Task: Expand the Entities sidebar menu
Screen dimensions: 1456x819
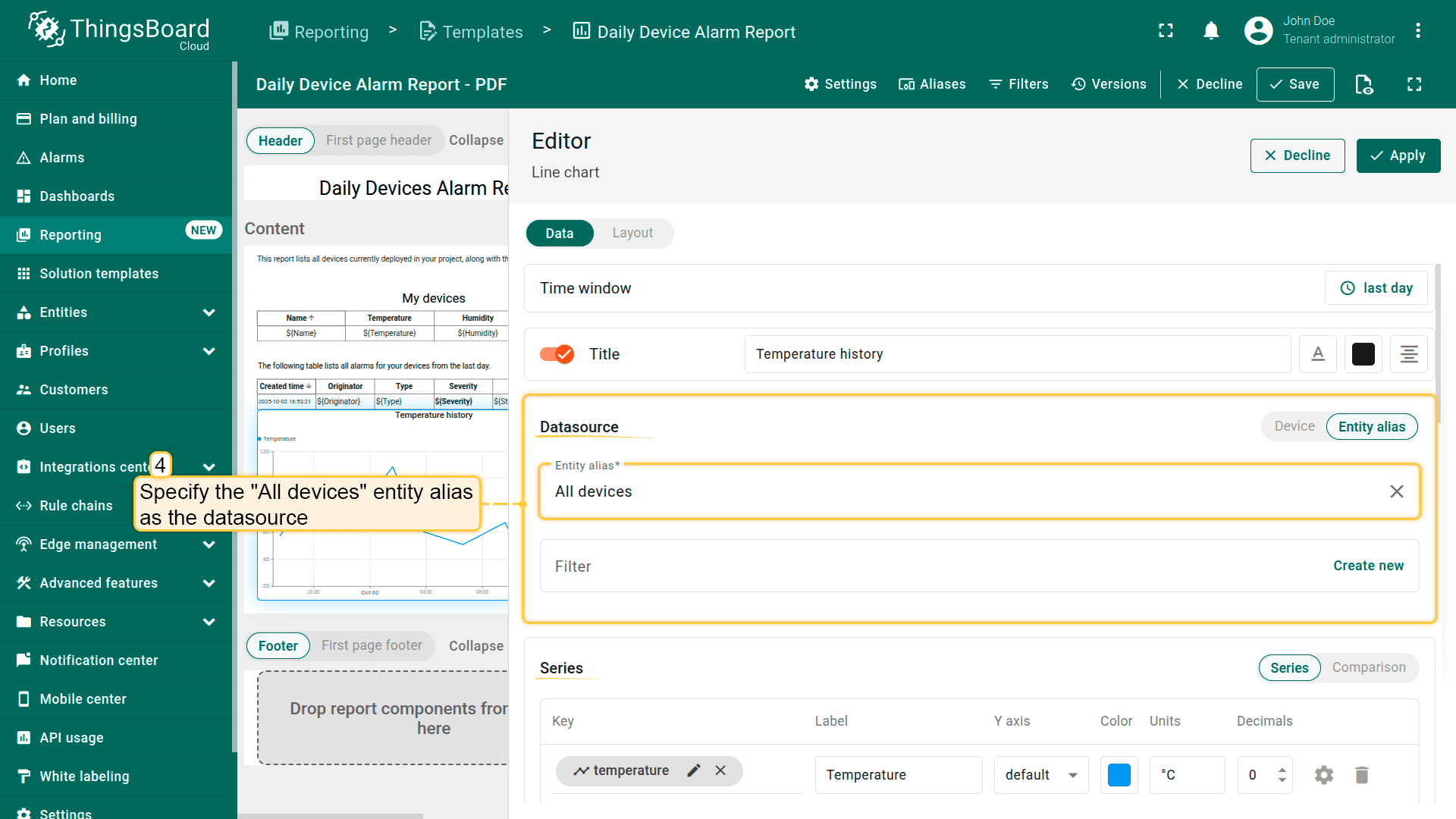Action: click(209, 312)
